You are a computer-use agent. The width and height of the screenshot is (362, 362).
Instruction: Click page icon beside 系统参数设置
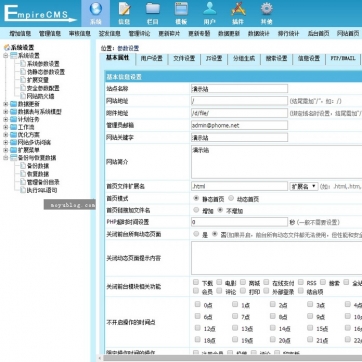point(23,63)
